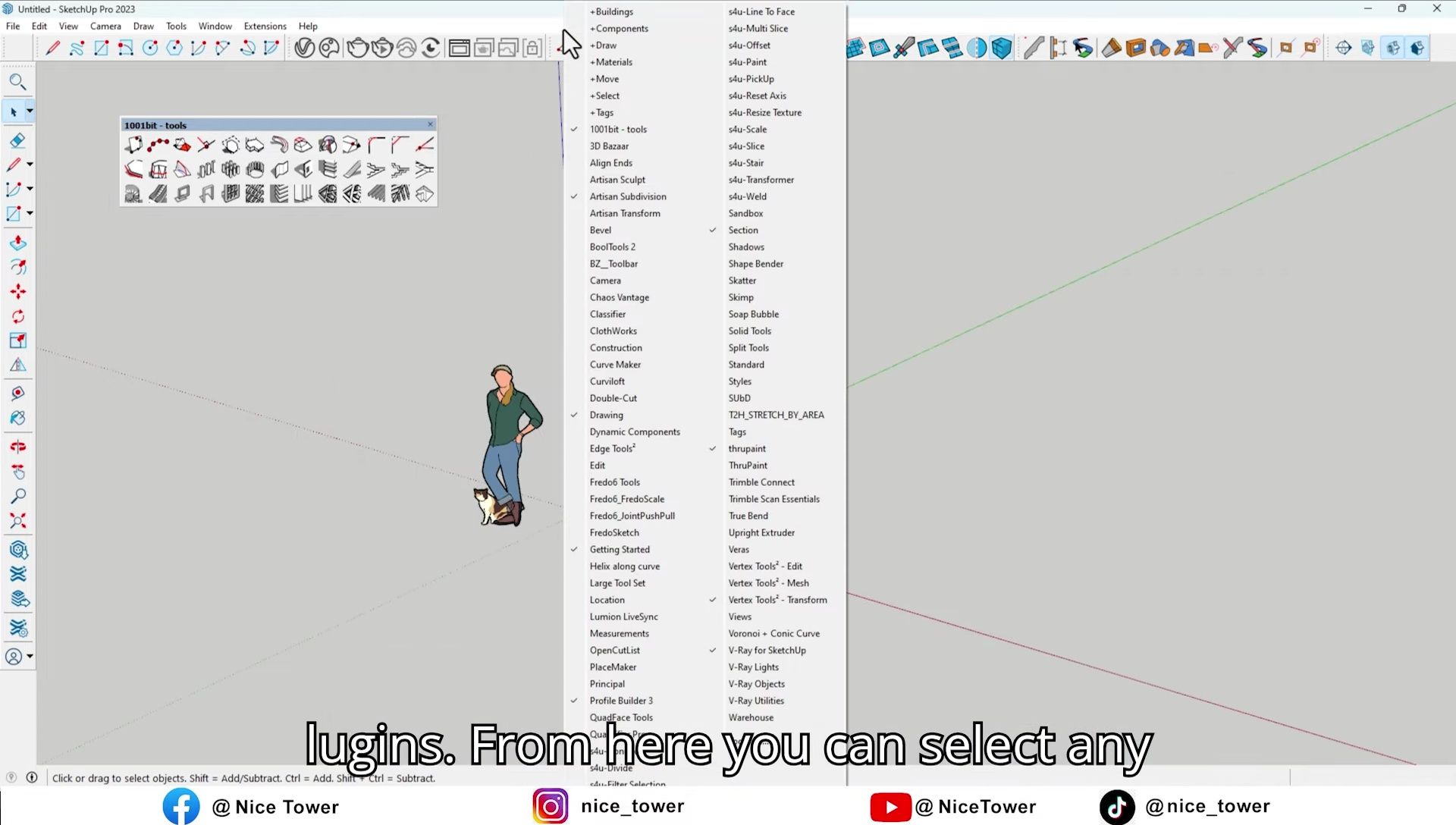Open the File menu
This screenshot has height=825, width=1456.
(13, 26)
